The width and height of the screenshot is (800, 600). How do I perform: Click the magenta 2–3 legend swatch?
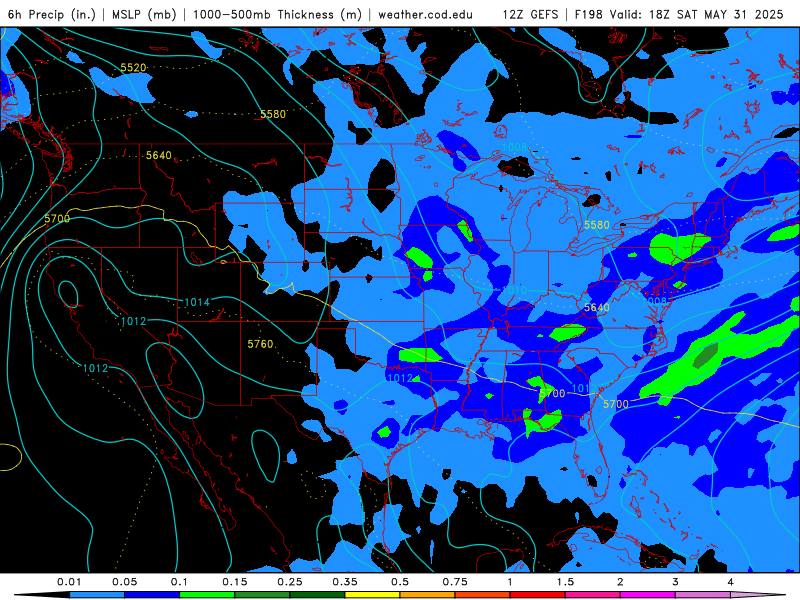(648, 595)
